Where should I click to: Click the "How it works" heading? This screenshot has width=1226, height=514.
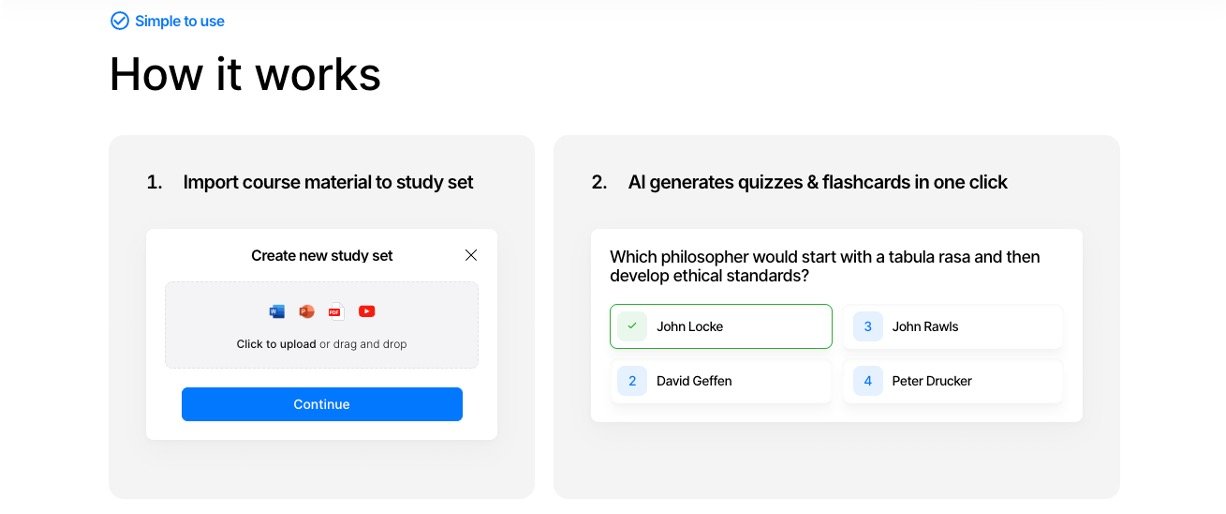(x=245, y=74)
